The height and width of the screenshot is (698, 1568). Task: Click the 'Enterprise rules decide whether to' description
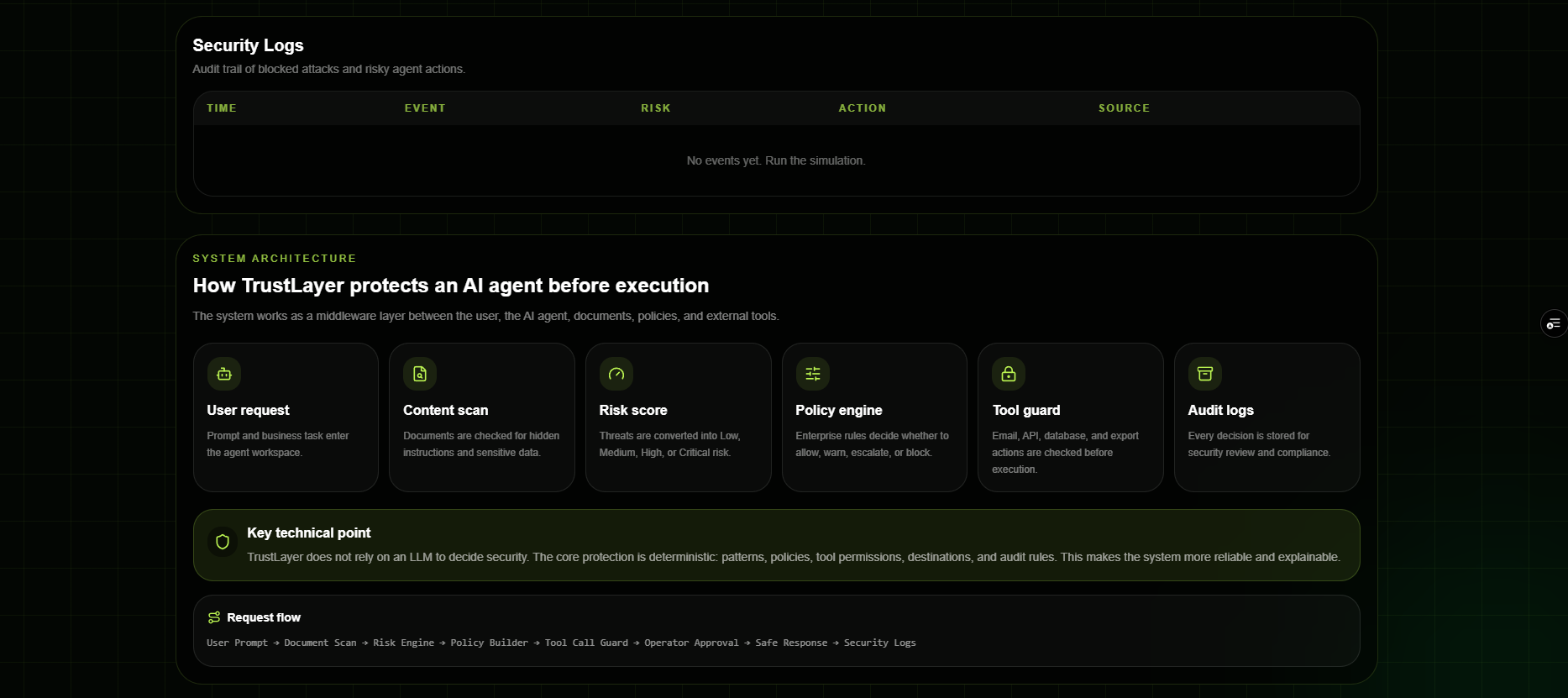pyautogui.click(x=873, y=444)
